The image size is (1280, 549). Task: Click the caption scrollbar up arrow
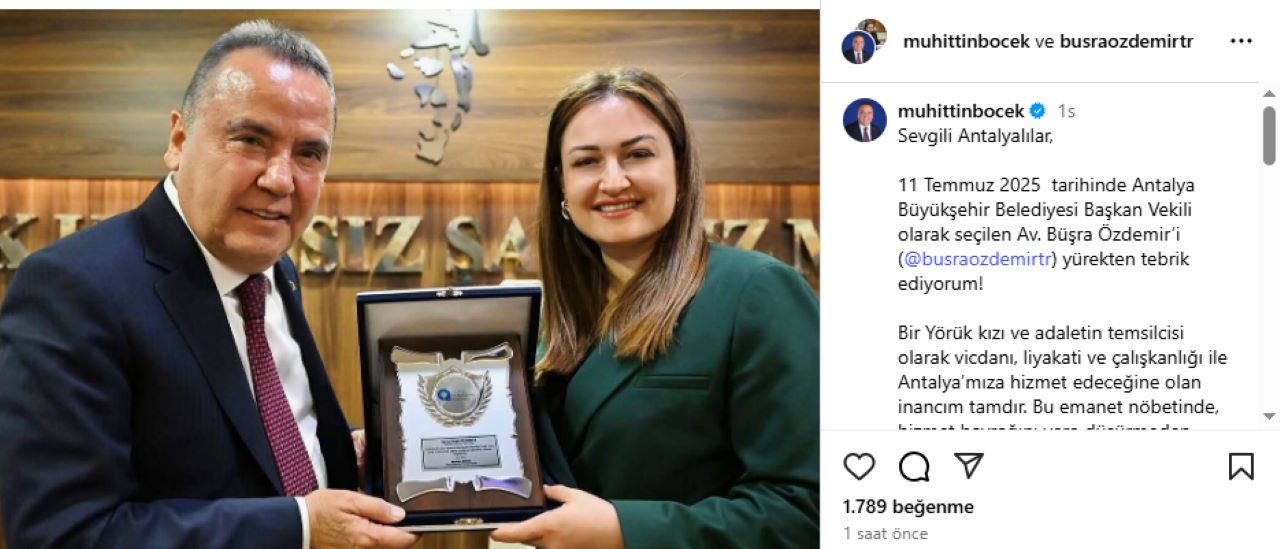pos(1269,94)
